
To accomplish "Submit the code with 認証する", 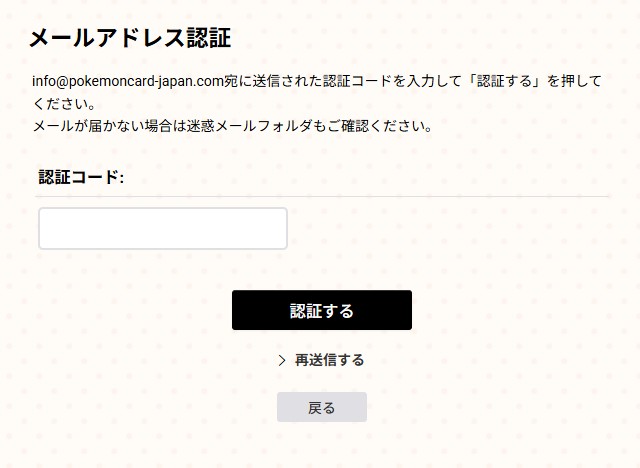I will point(322,310).
